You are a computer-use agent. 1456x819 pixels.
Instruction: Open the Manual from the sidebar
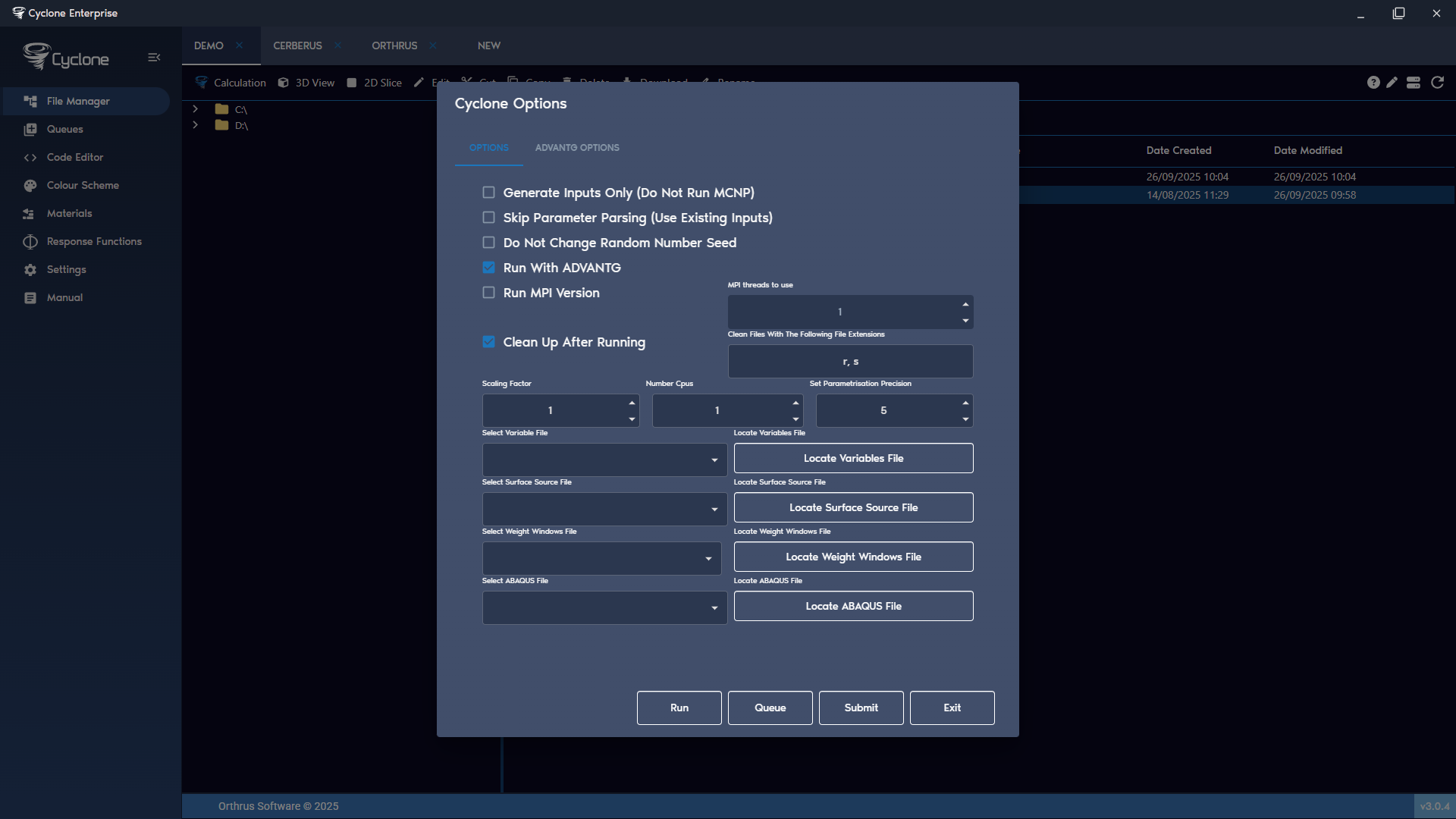pos(63,297)
